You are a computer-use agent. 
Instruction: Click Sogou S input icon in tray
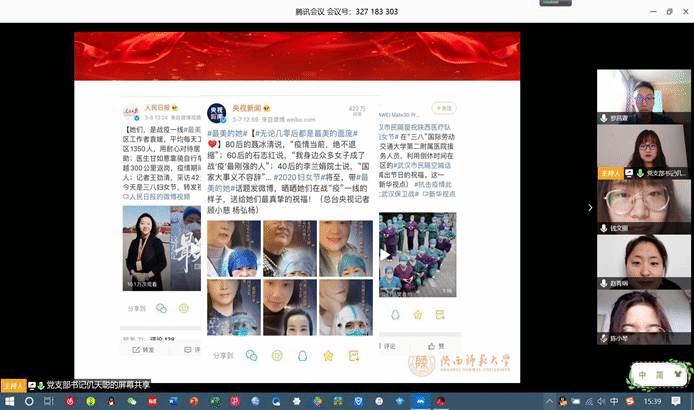pos(629,401)
